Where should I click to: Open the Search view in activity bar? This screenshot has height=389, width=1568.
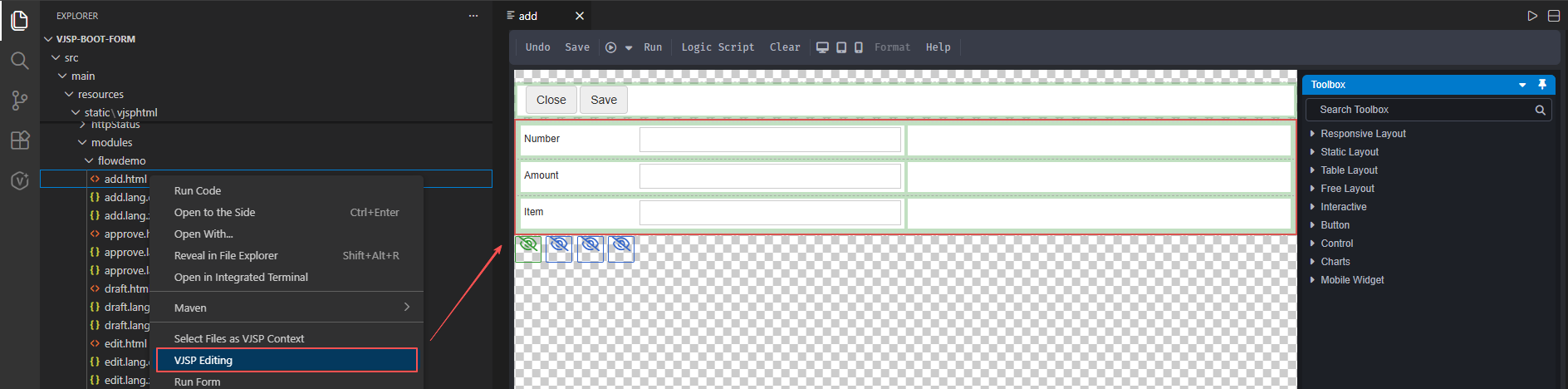point(19,60)
